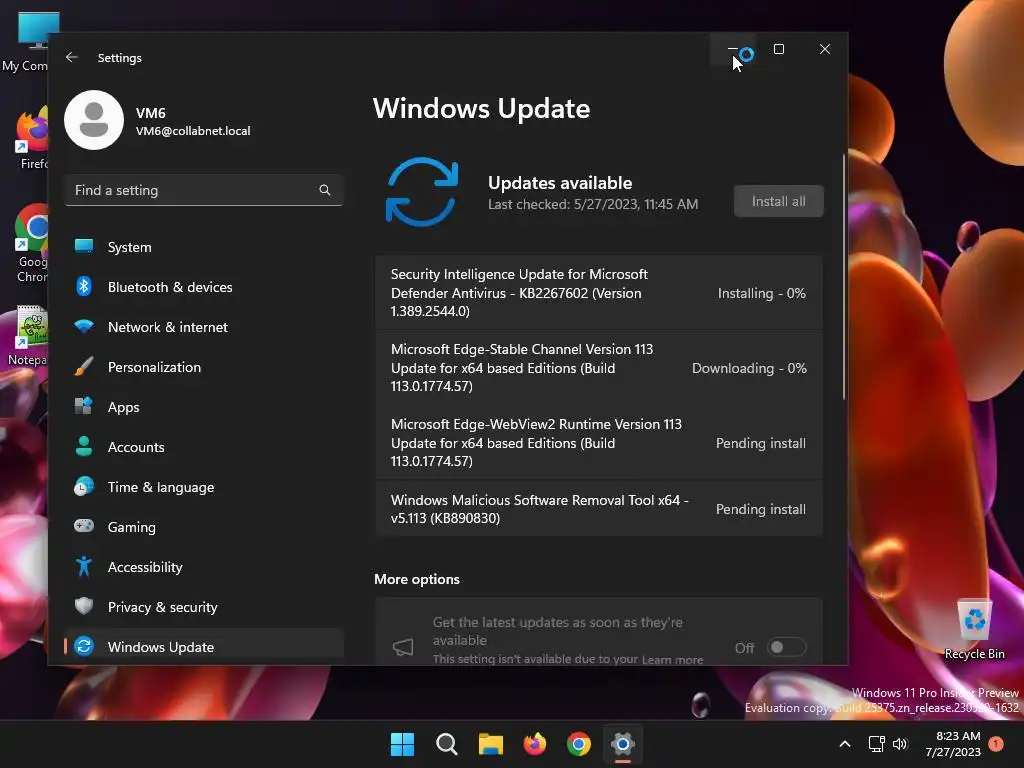Viewport: 1024px width, 768px height.
Task: Expand the hidden system tray icons chevron
Action: click(844, 744)
